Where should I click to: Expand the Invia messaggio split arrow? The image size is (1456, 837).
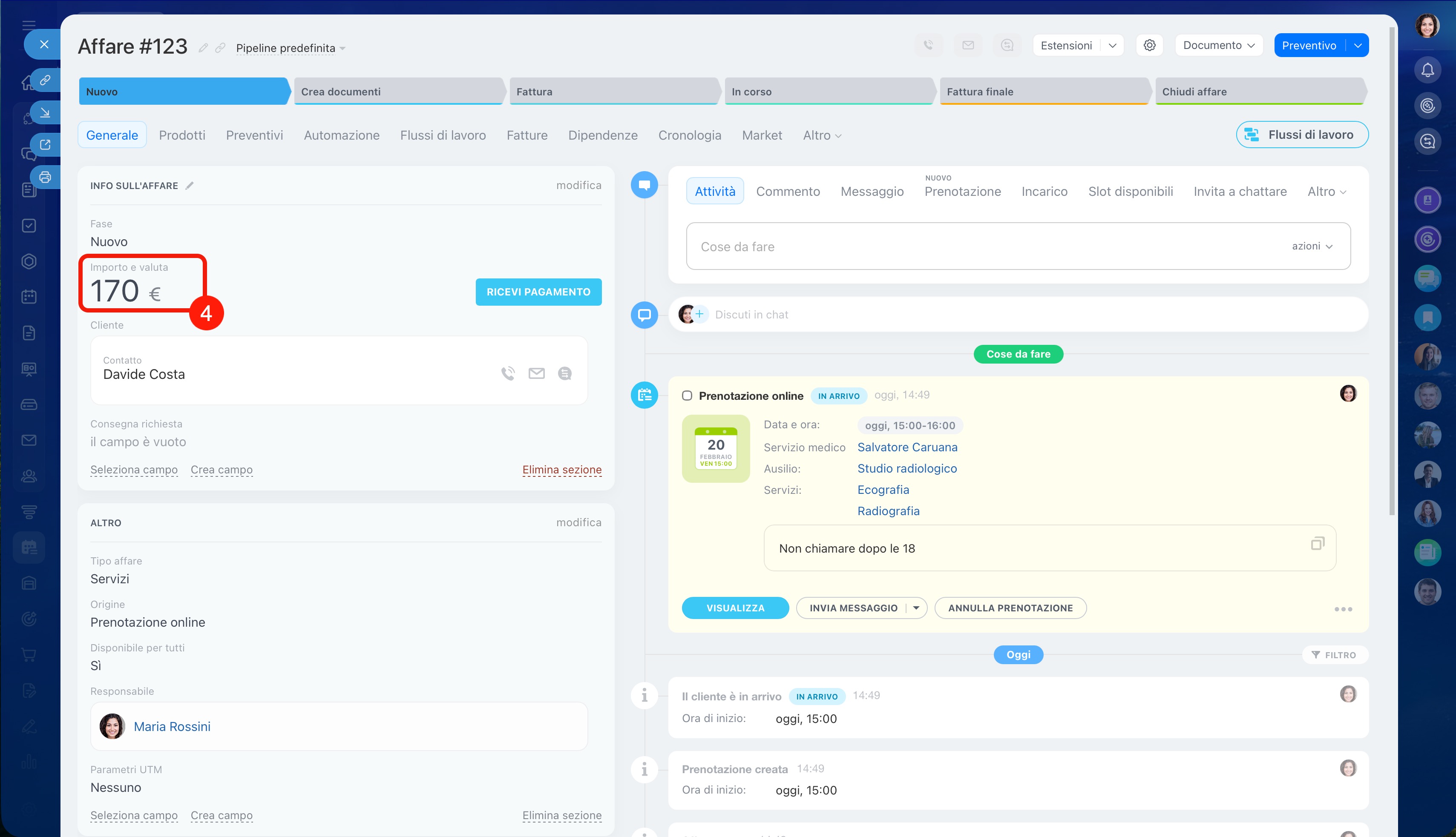coord(916,608)
